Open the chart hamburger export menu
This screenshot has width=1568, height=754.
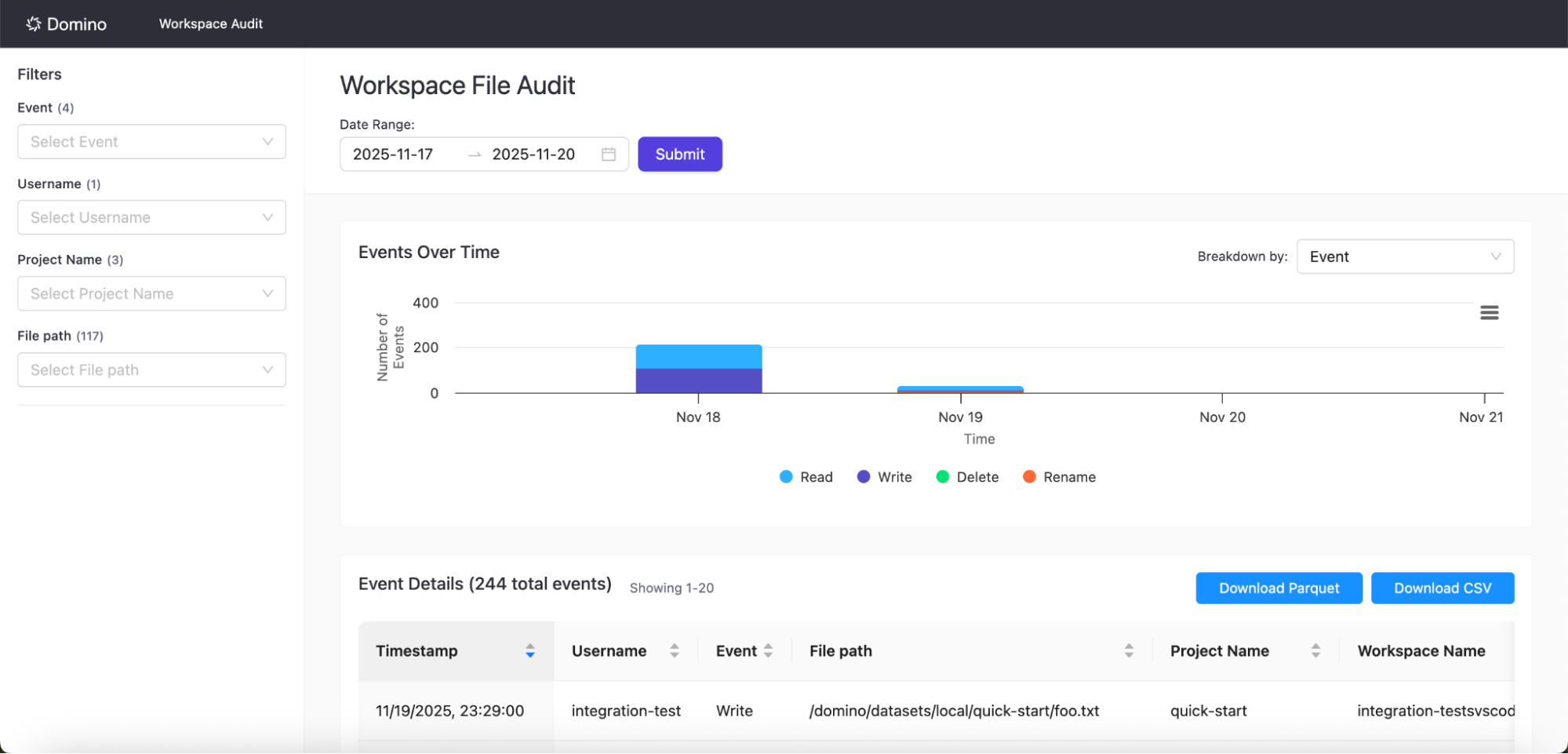tap(1489, 312)
